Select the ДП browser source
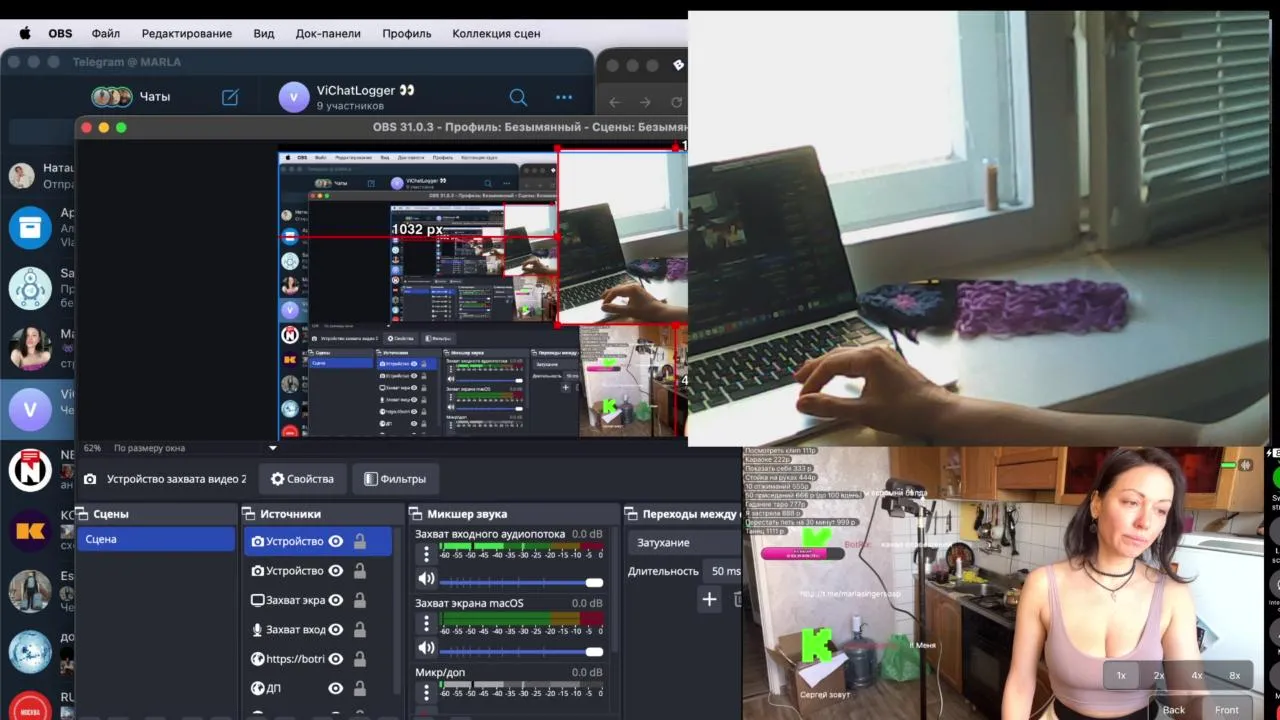 [x=266, y=688]
